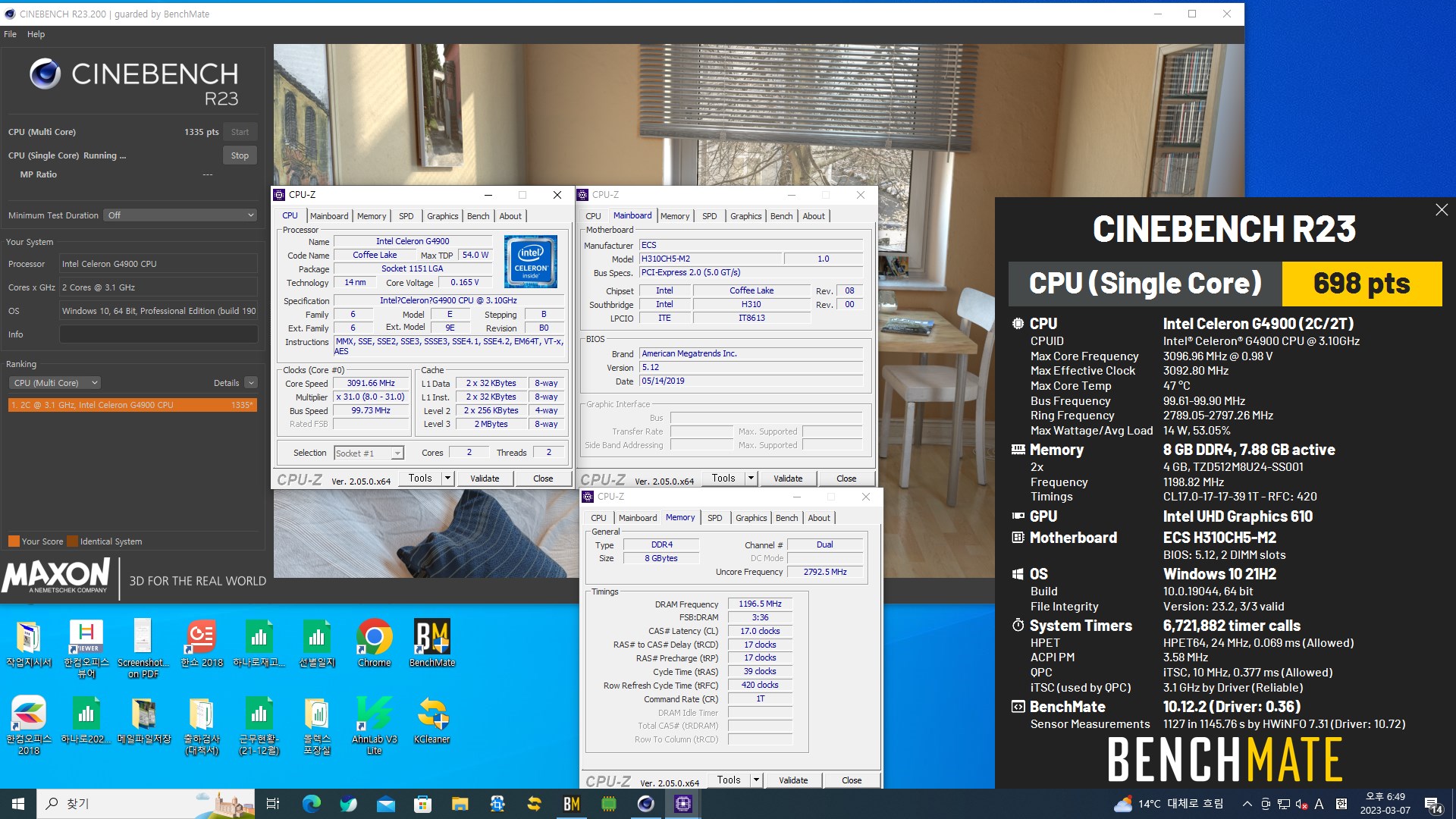Select the orange ranking row Intel Celeron G4900
1456x819 pixels.
(x=133, y=405)
